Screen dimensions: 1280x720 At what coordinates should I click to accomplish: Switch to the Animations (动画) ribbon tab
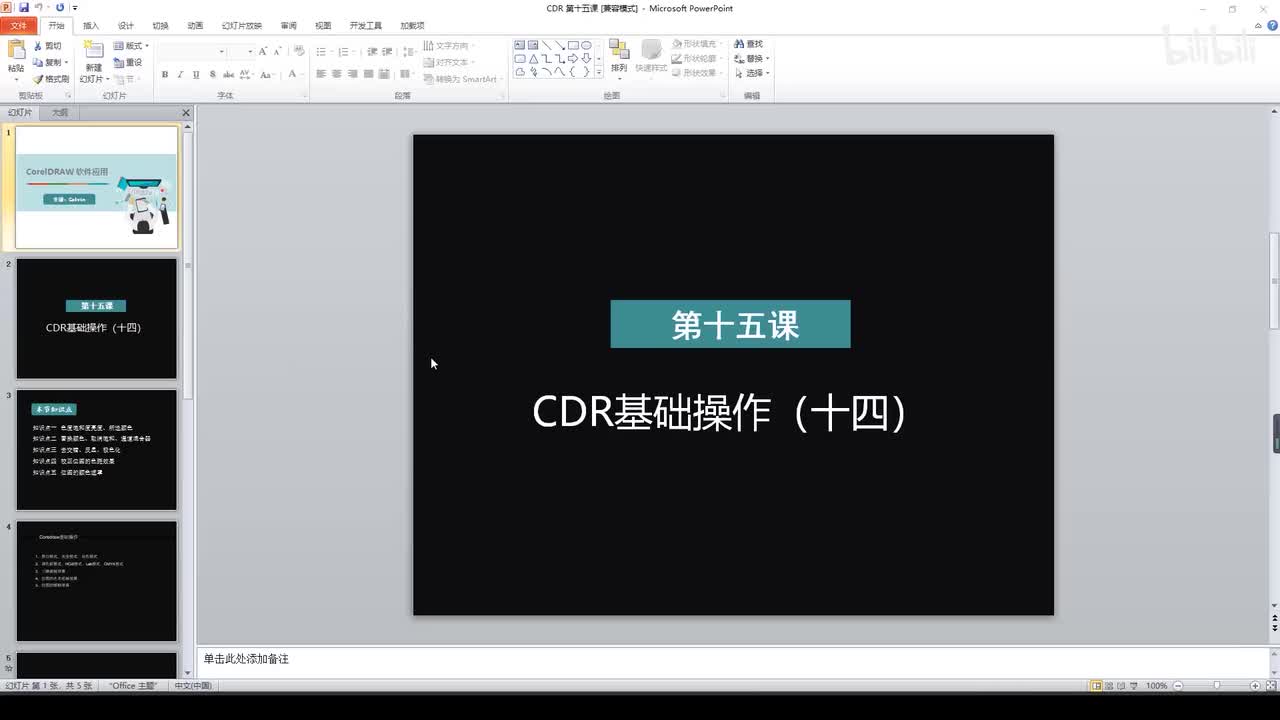pos(195,26)
